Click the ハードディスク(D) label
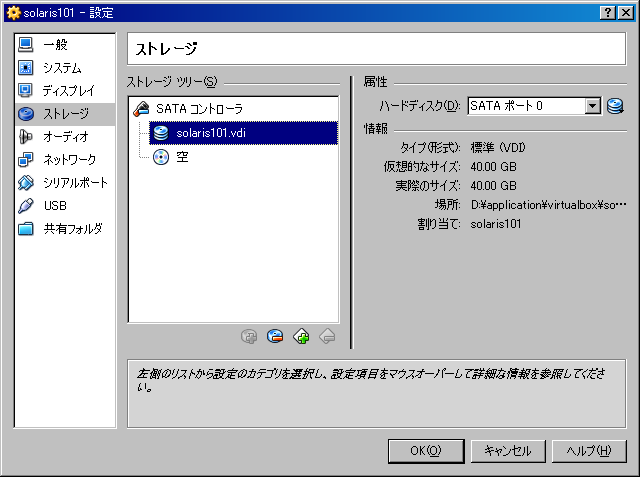Image resolution: width=640 pixels, height=477 pixels. tap(420, 106)
